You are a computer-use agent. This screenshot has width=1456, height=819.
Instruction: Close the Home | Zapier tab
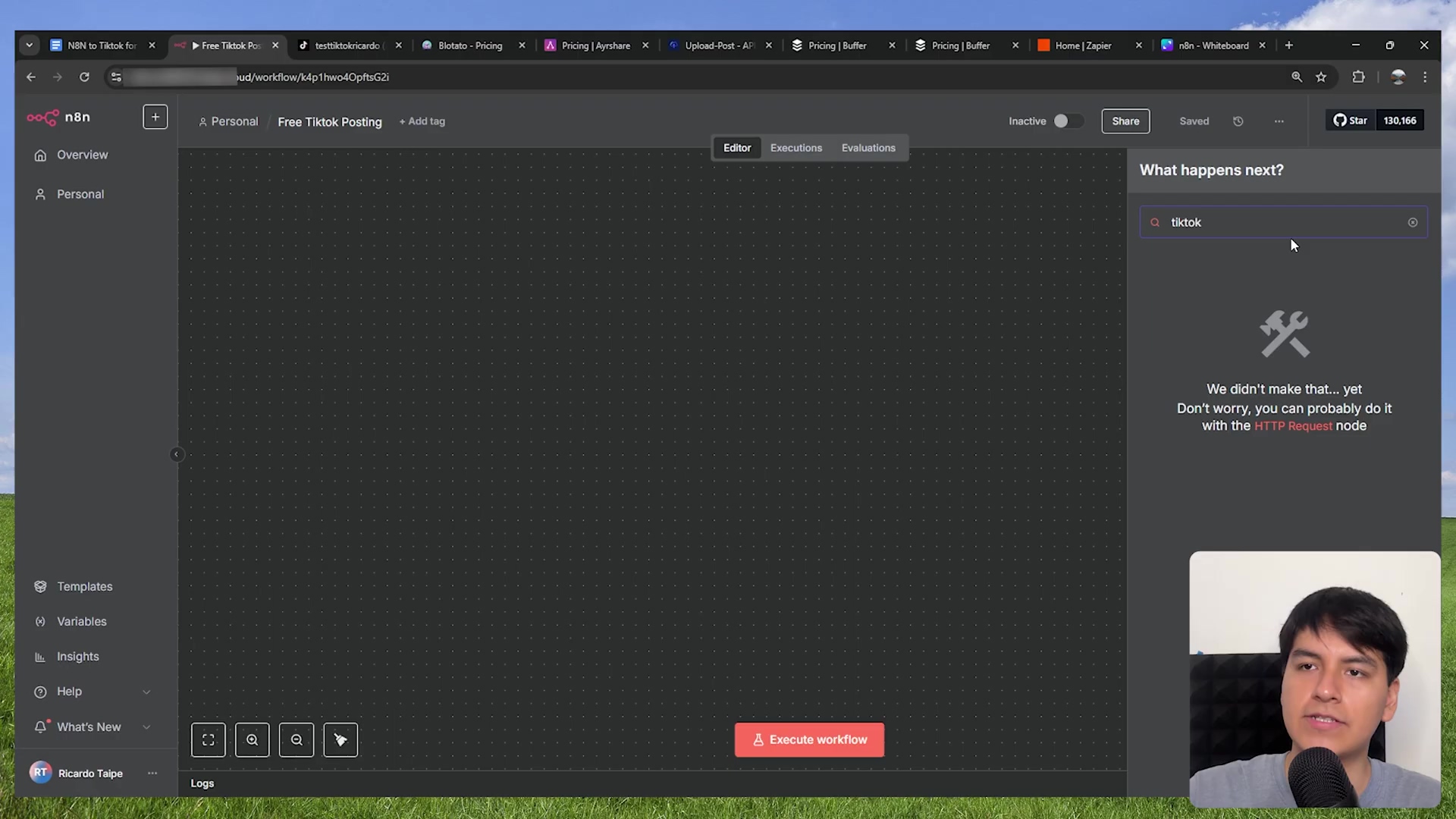(x=1138, y=45)
